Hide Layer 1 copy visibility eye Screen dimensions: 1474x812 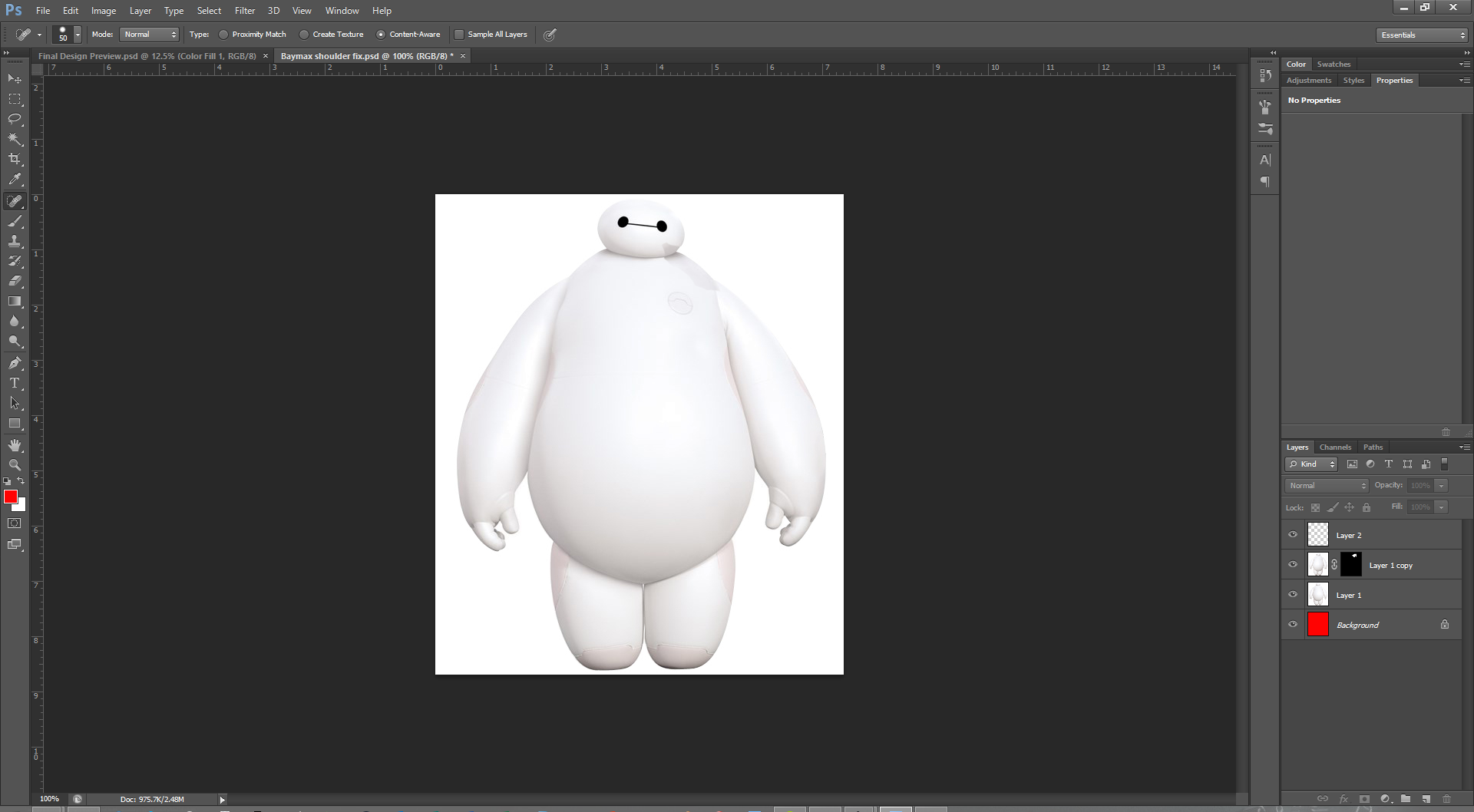(1293, 565)
